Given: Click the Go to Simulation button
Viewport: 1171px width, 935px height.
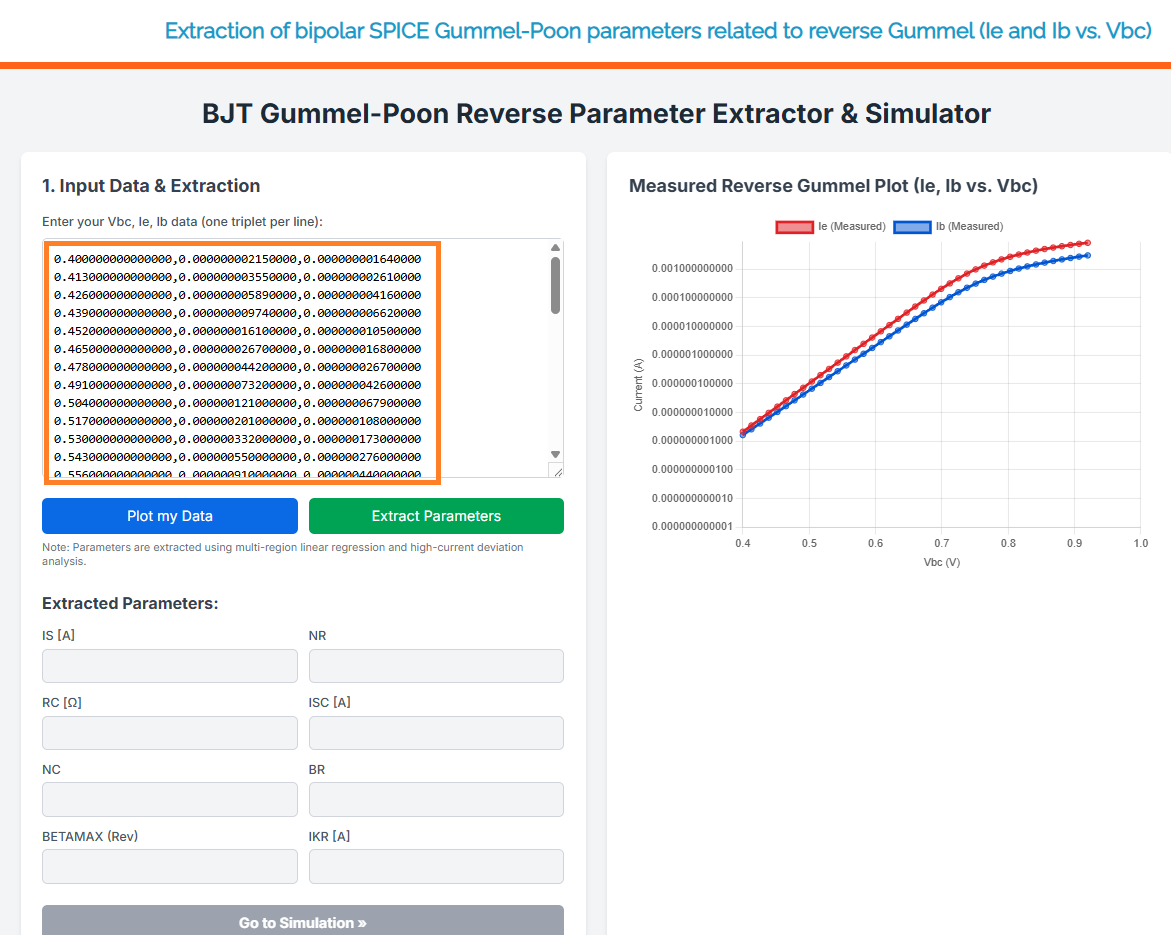Looking at the screenshot, I should click(302, 922).
